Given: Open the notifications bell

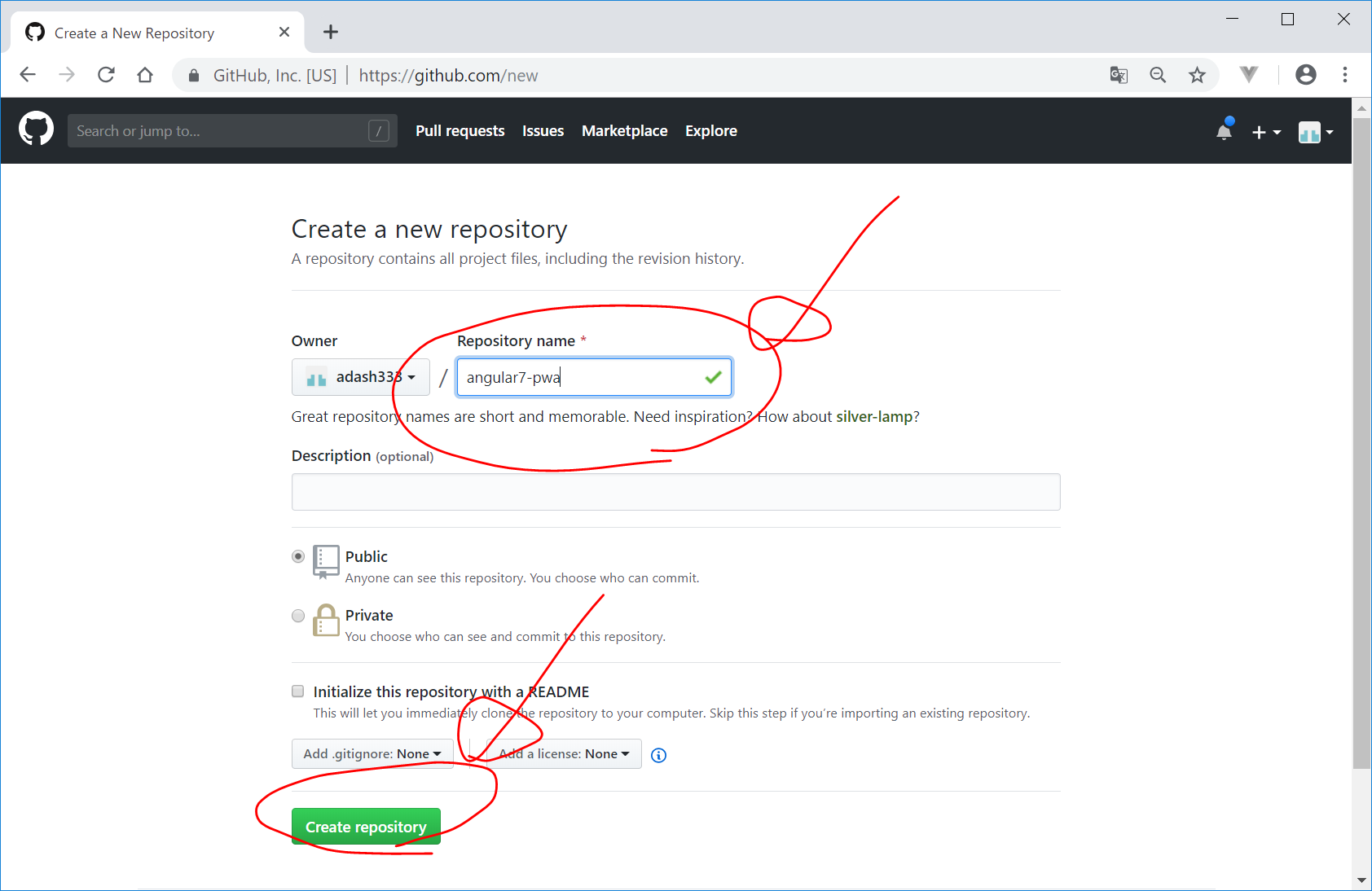Looking at the screenshot, I should click(1224, 131).
